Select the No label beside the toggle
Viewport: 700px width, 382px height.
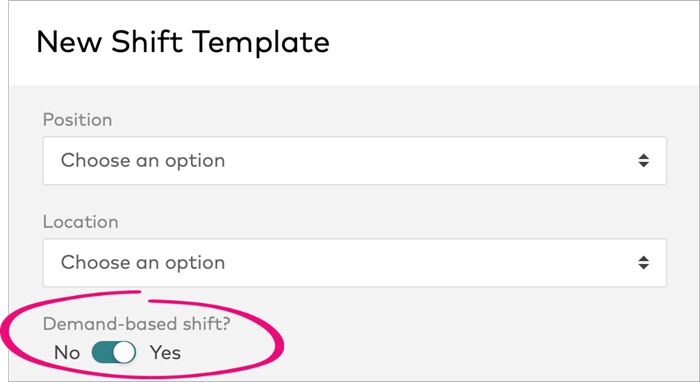(x=67, y=353)
